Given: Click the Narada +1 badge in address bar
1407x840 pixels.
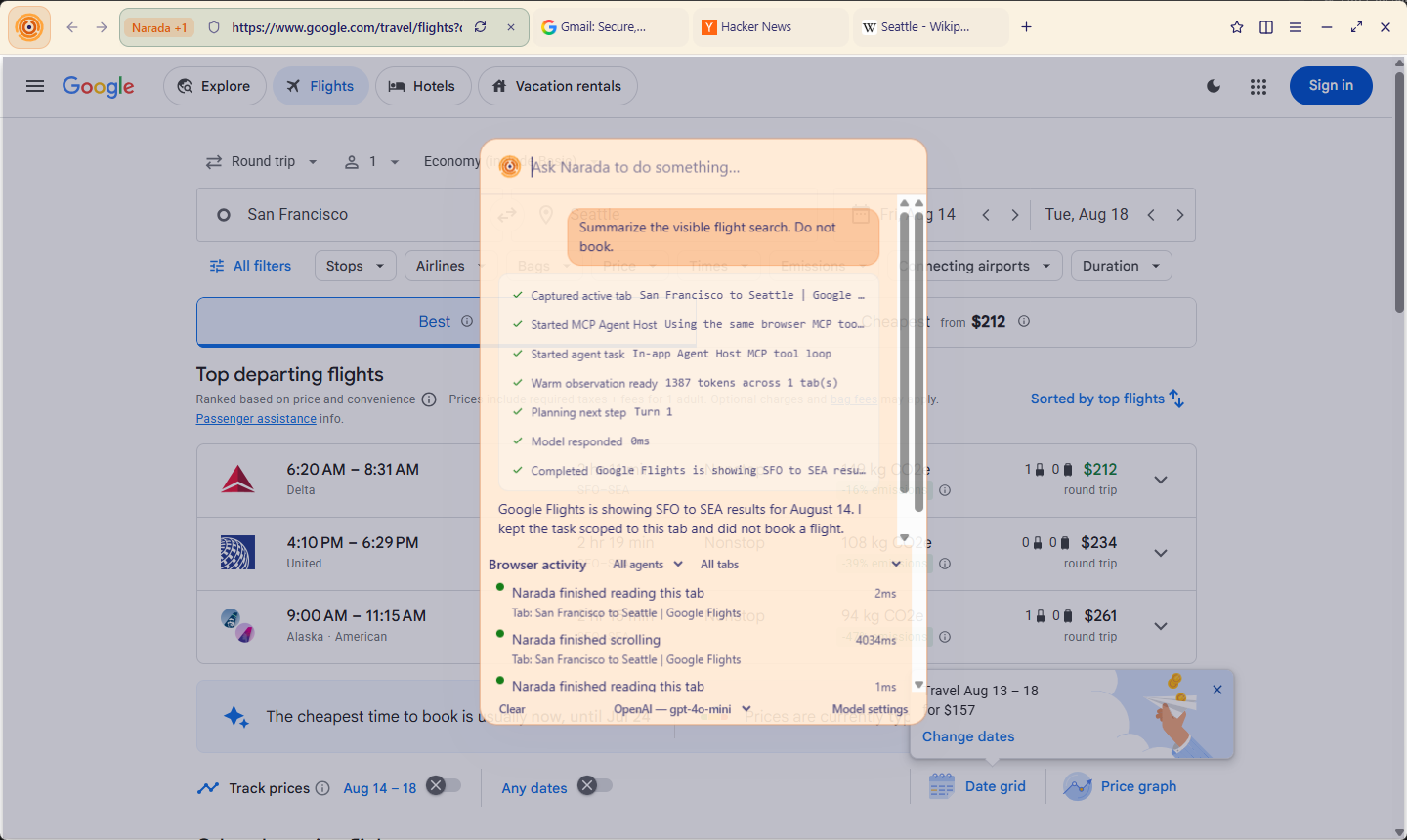Looking at the screenshot, I should (159, 27).
